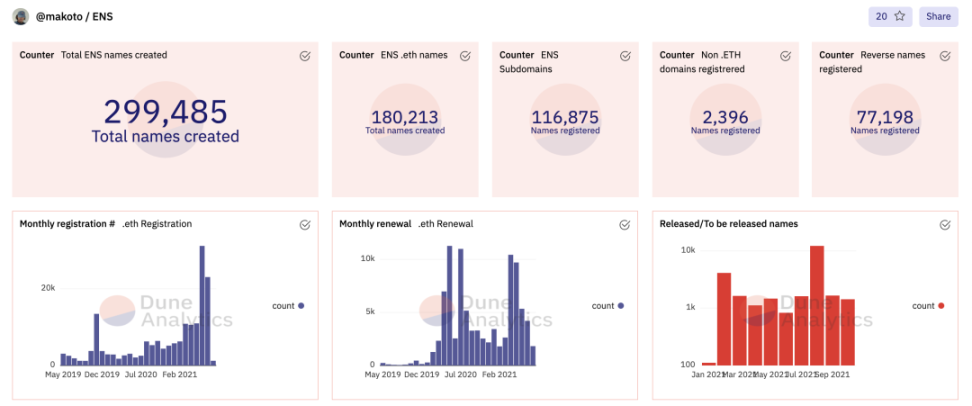Click verified checkmark on Released names chart

point(945,225)
